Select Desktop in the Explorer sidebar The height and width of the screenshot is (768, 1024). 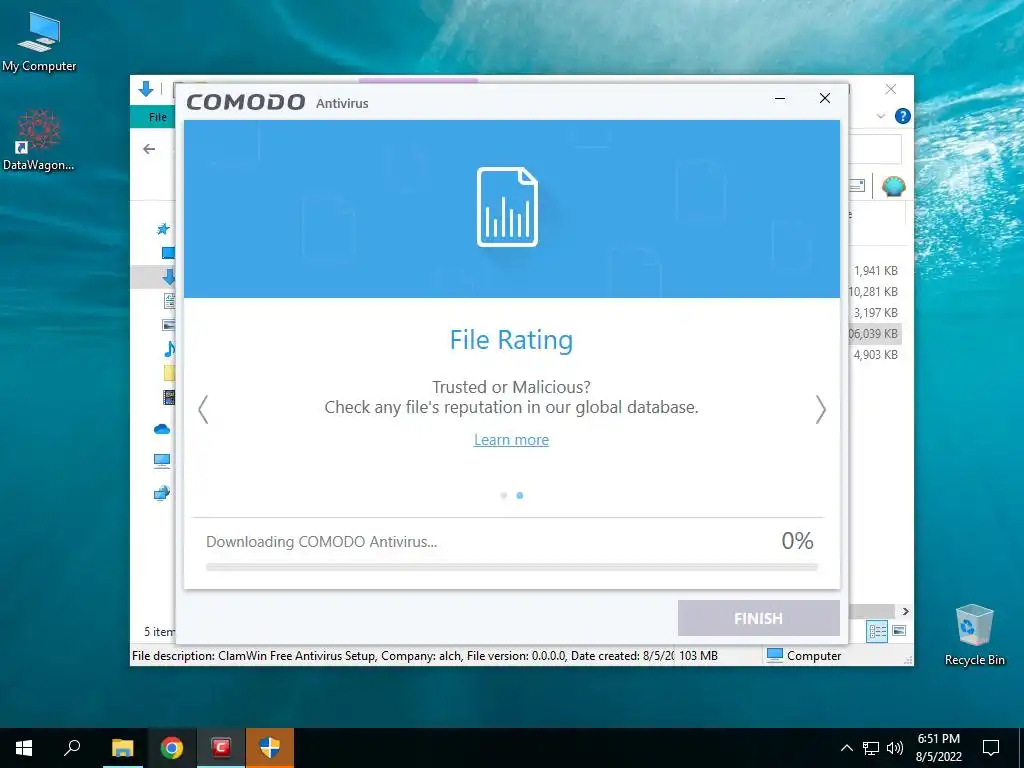168,253
